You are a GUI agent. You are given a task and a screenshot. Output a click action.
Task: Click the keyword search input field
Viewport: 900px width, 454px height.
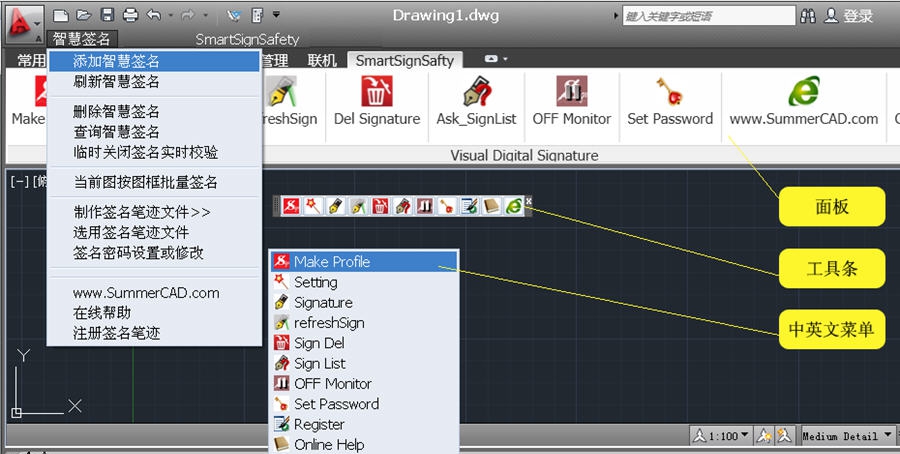pyautogui.click(x=709, y=16)
